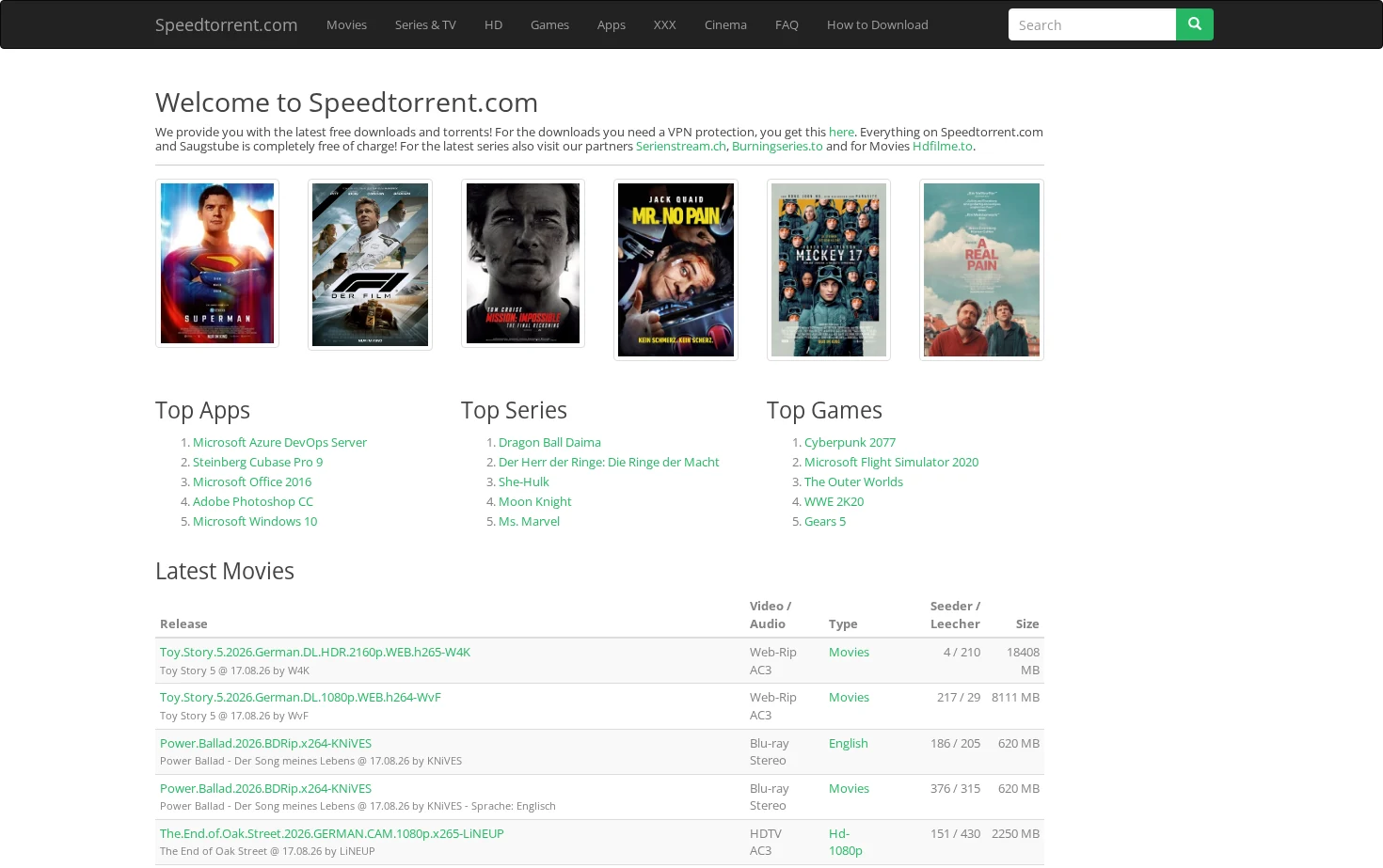
Task: Open The.End.of.Oak.Street CAM release
Action: point(332,833)
